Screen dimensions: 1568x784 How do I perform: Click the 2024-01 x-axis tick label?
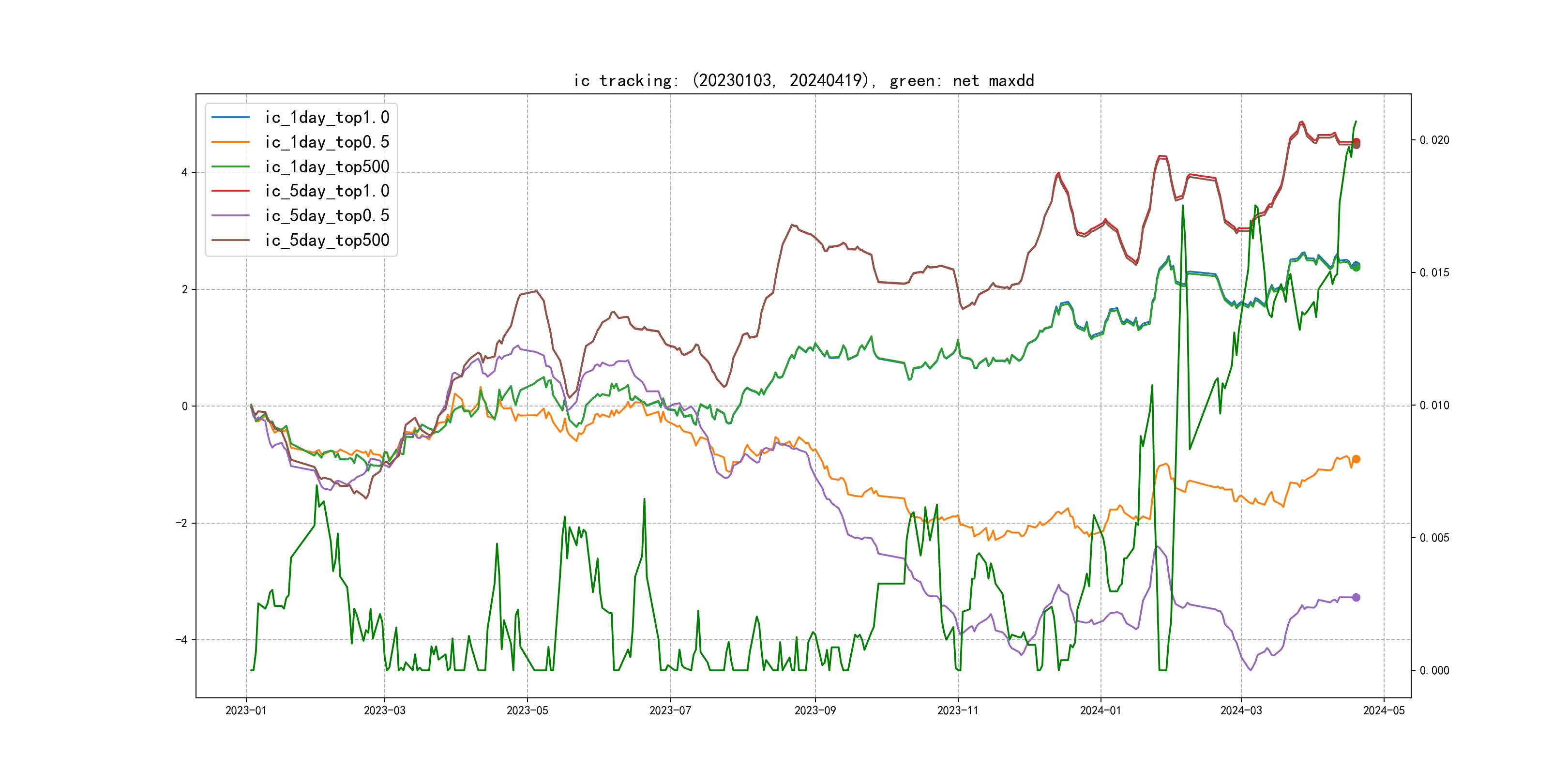tap(1101, 710)
